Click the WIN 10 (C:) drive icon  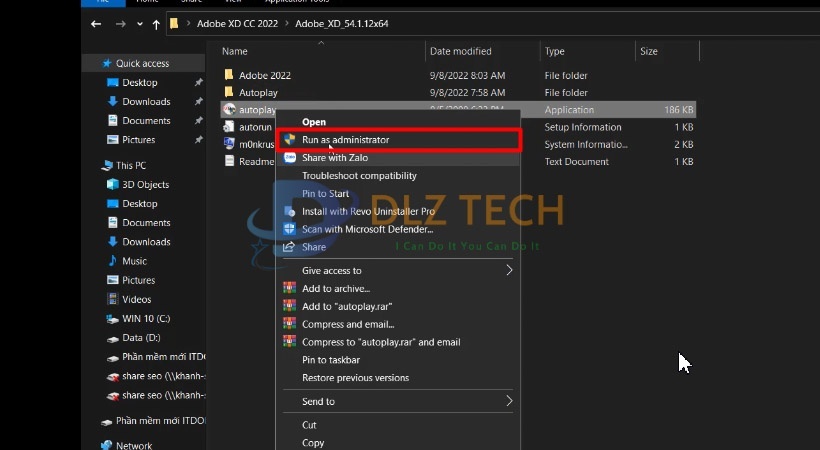coord(112,319)
